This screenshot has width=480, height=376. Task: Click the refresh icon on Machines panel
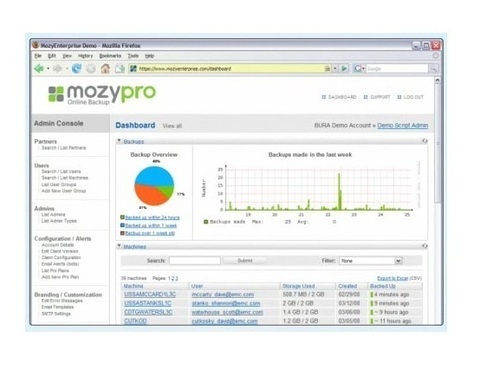point(425,246)
